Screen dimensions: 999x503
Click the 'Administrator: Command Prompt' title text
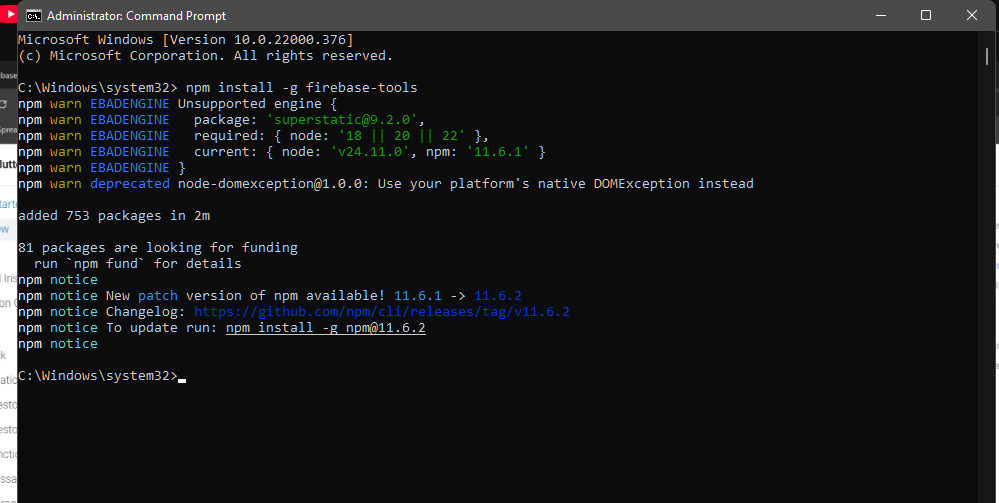coord(136,16)
